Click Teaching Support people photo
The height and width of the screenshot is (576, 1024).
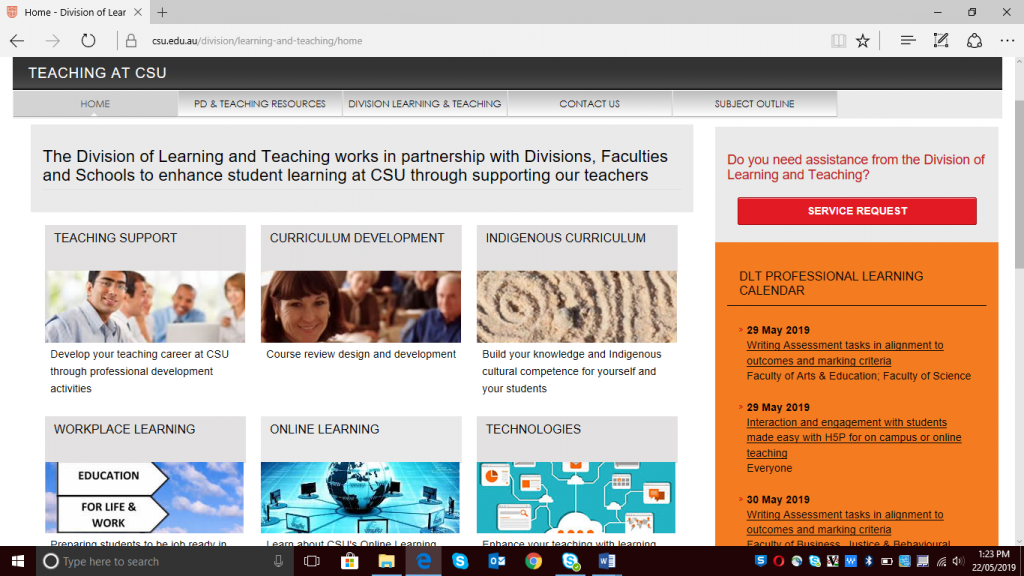coord(145,307)
